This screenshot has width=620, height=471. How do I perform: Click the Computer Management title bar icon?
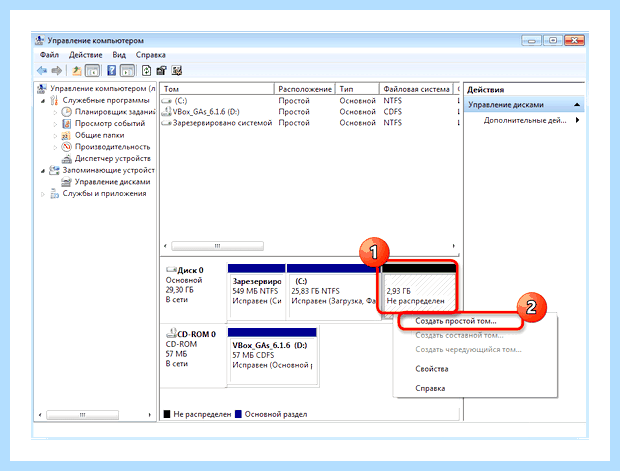point(40,40)
